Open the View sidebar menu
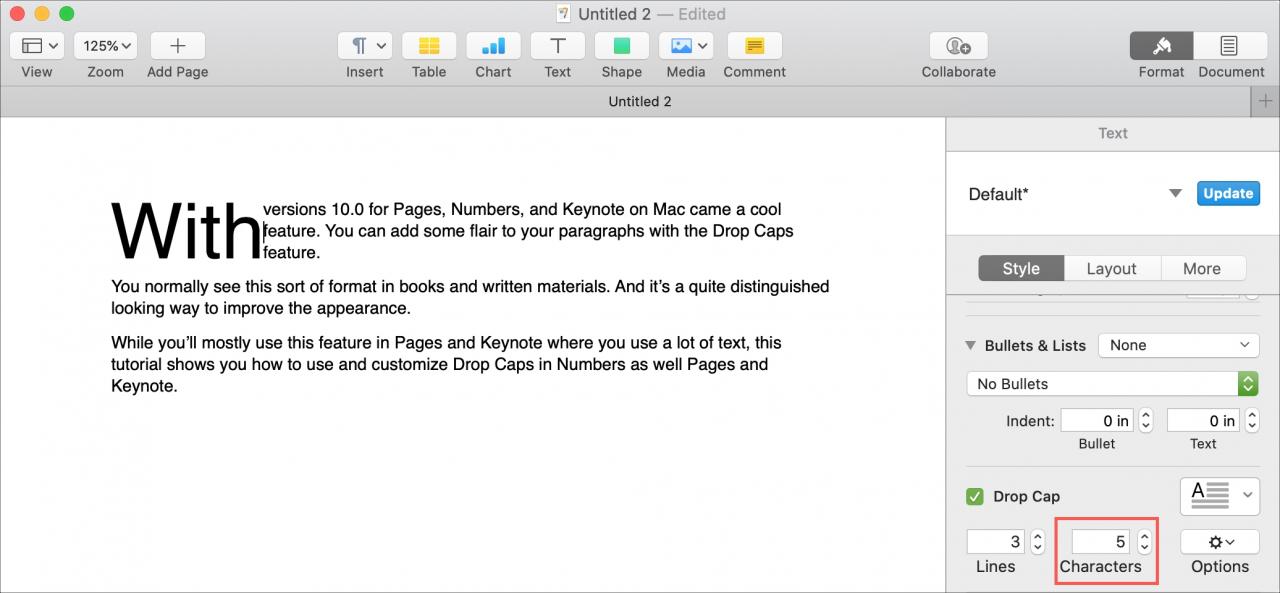 pyautogui.click(x=37, y=46)
